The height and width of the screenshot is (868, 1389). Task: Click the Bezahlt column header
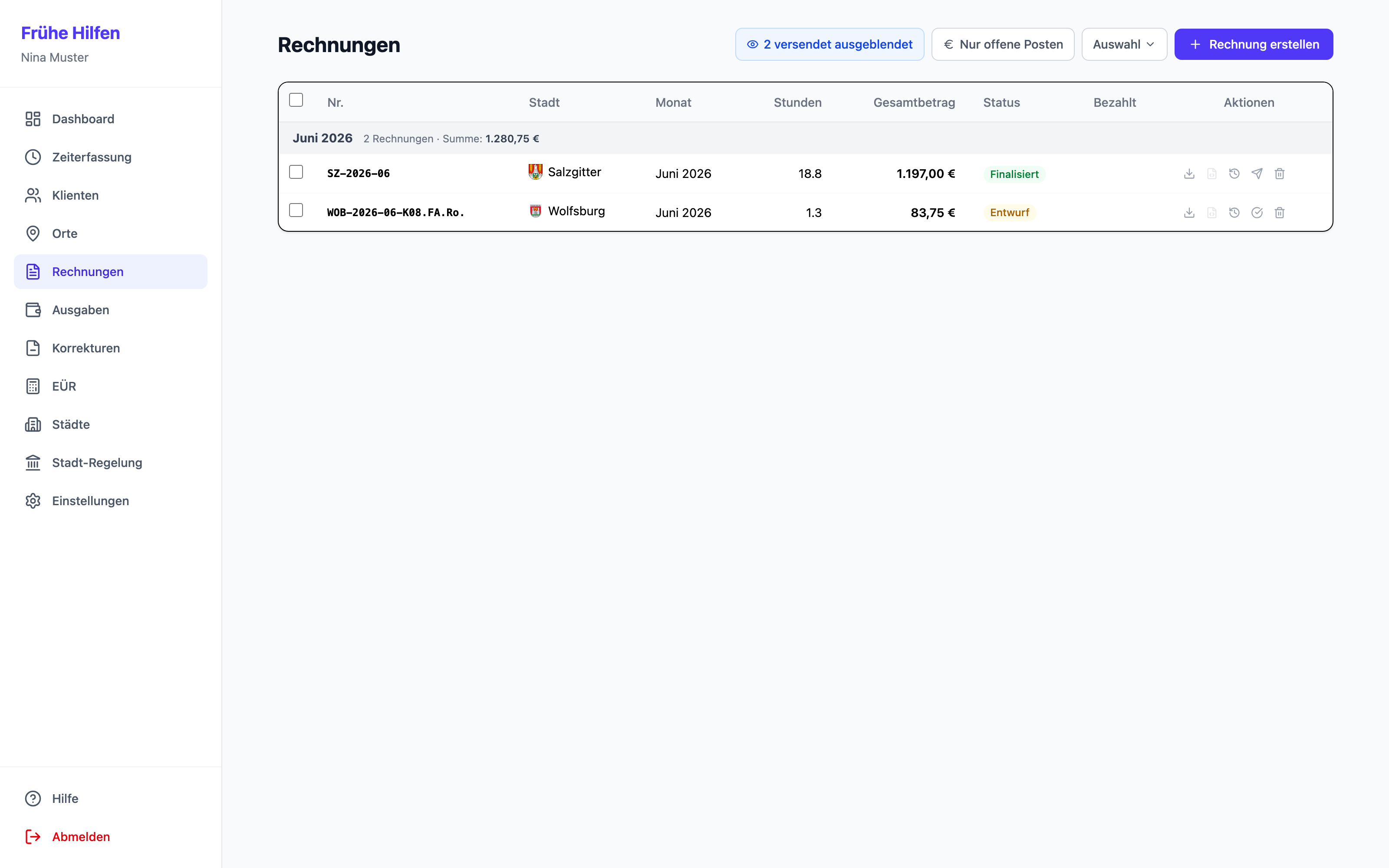click(1115, 103)
